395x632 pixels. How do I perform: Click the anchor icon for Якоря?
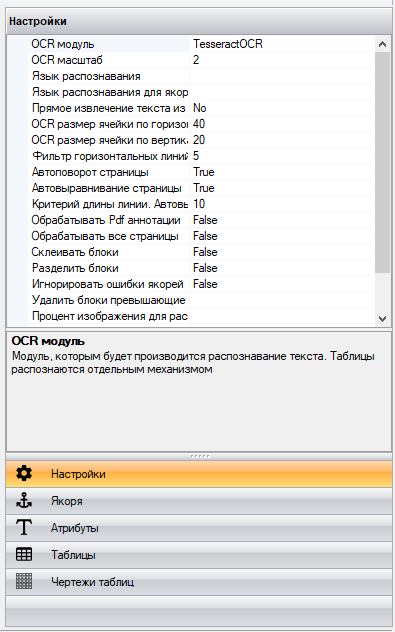click(24, 501)
